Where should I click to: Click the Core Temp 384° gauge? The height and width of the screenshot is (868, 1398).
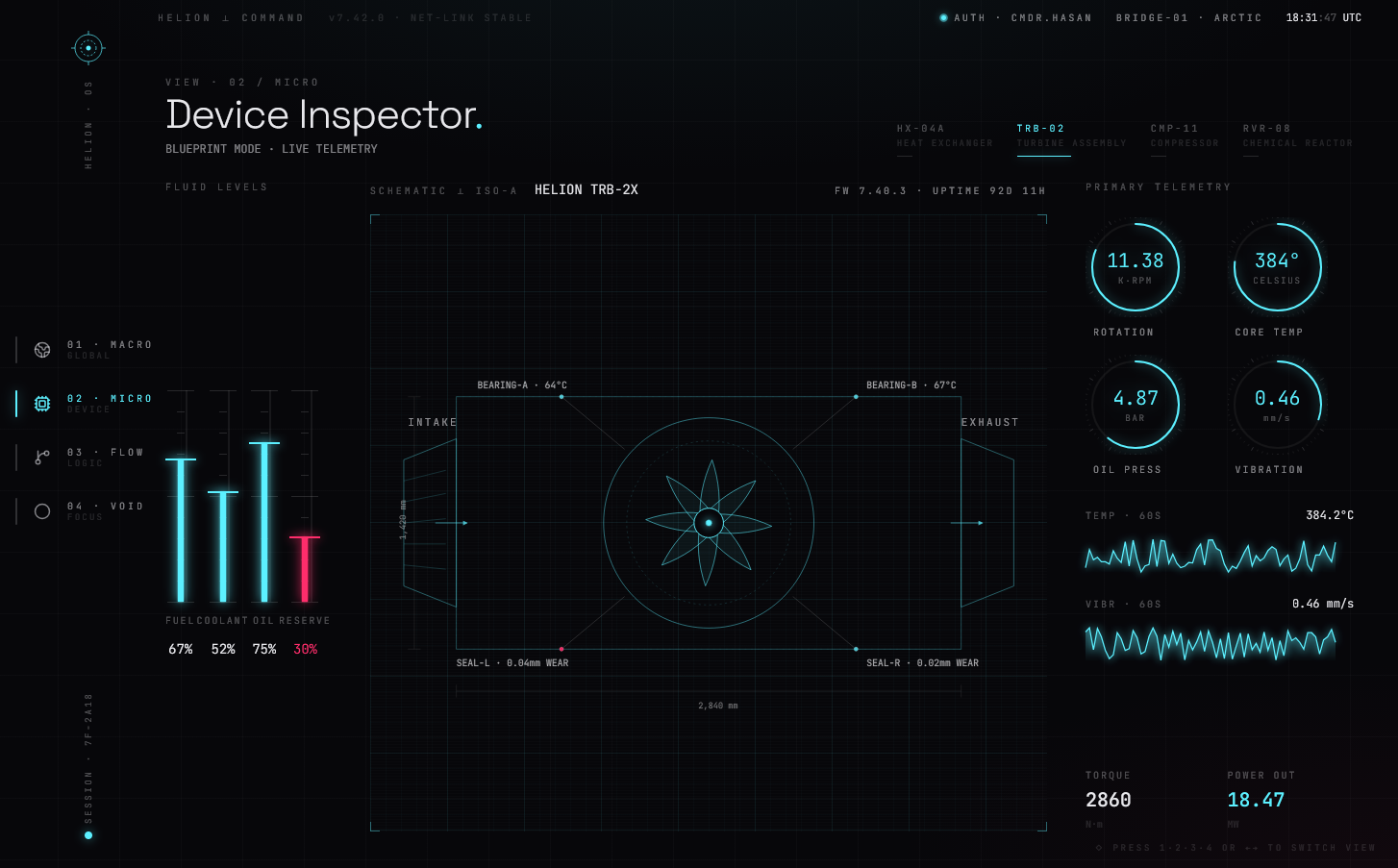1278,267
